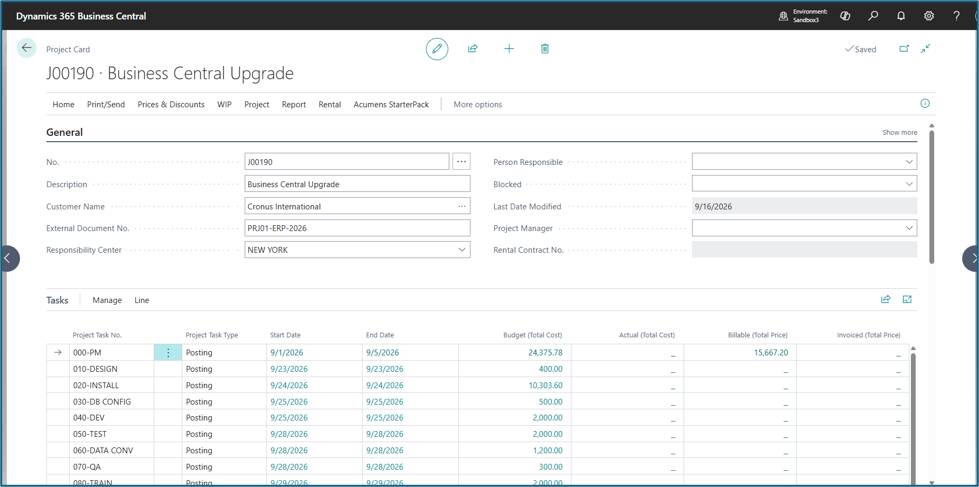Open the settings gear
979x487 pixels.
coord(928,16)
